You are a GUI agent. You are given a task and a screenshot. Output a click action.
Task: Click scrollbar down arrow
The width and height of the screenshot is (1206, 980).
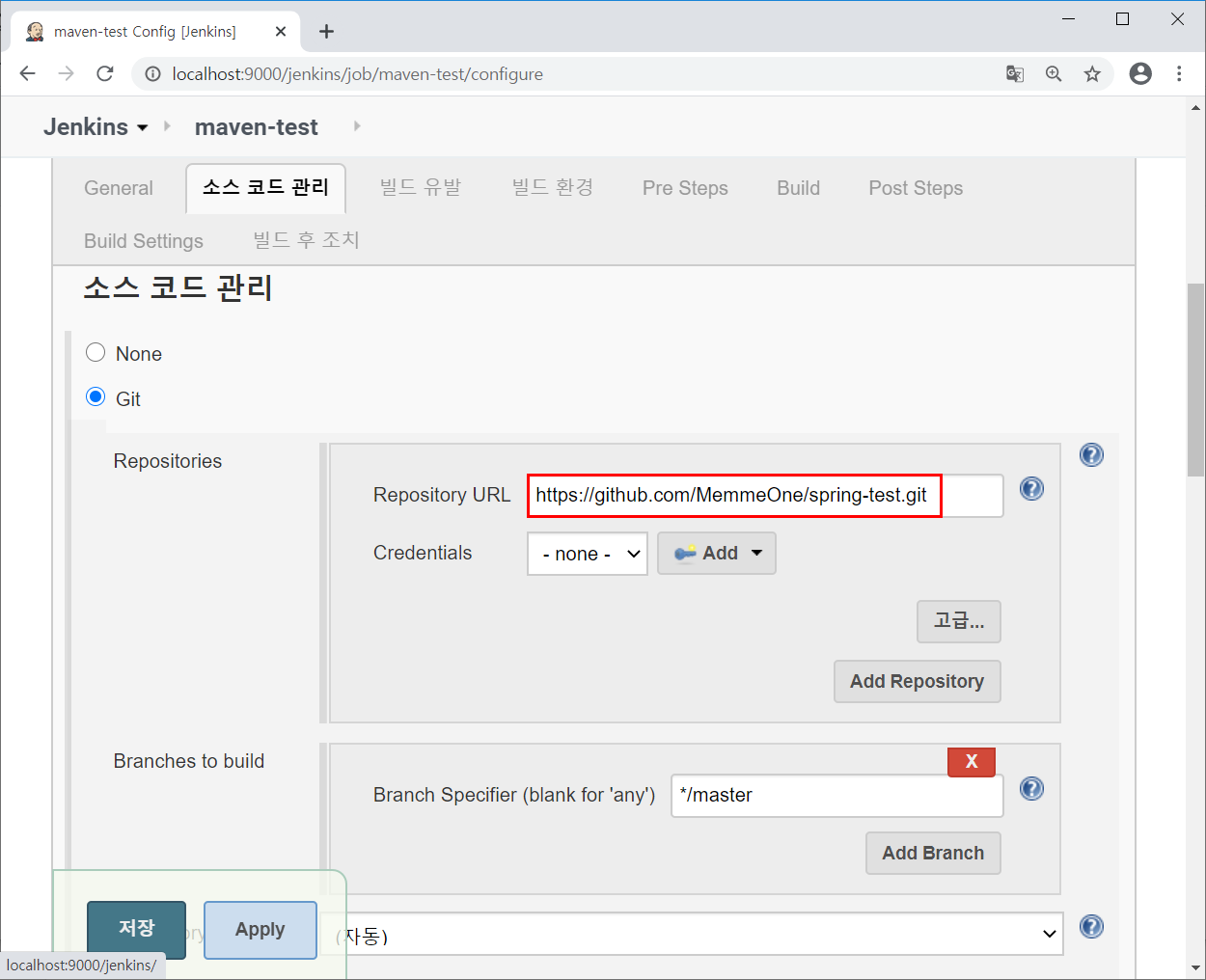click(x=1196, y=967)
